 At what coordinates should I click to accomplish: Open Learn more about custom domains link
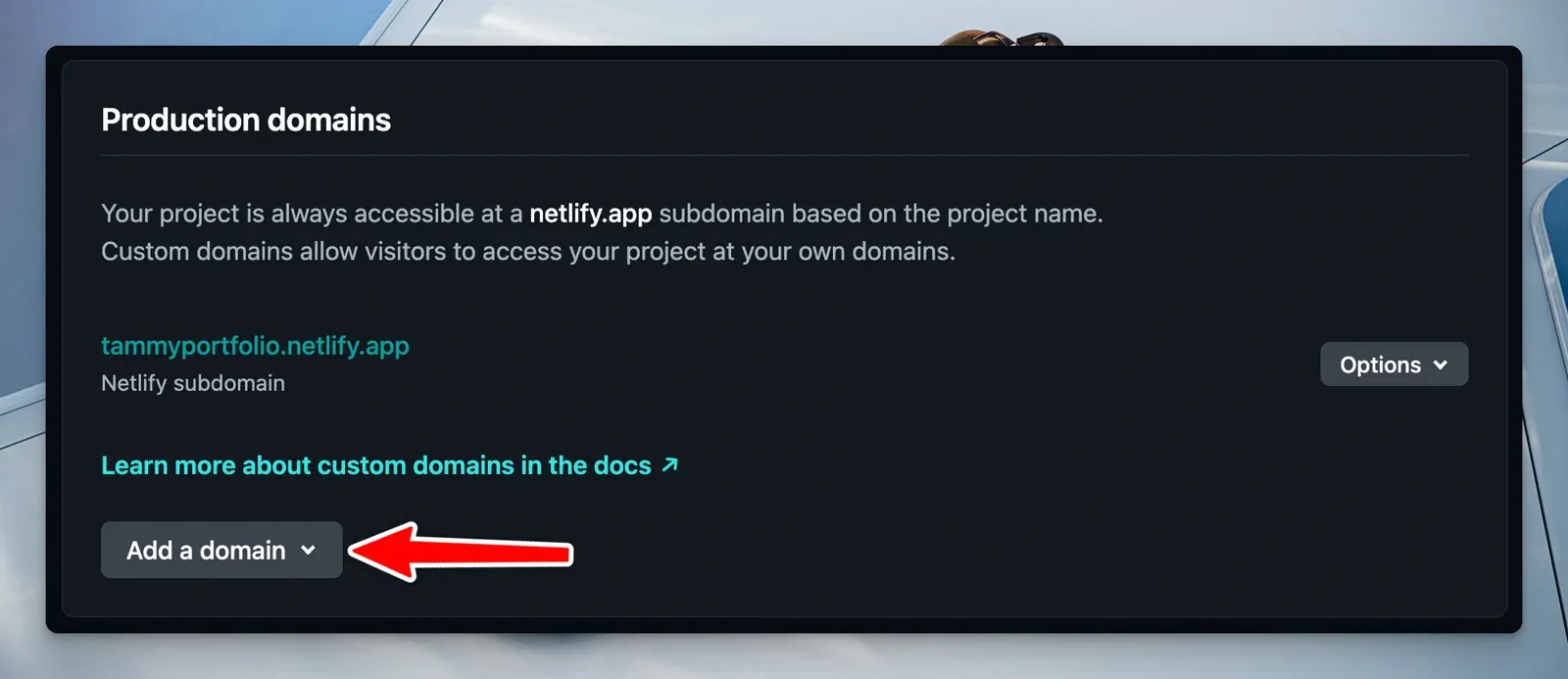coord(375,465)
